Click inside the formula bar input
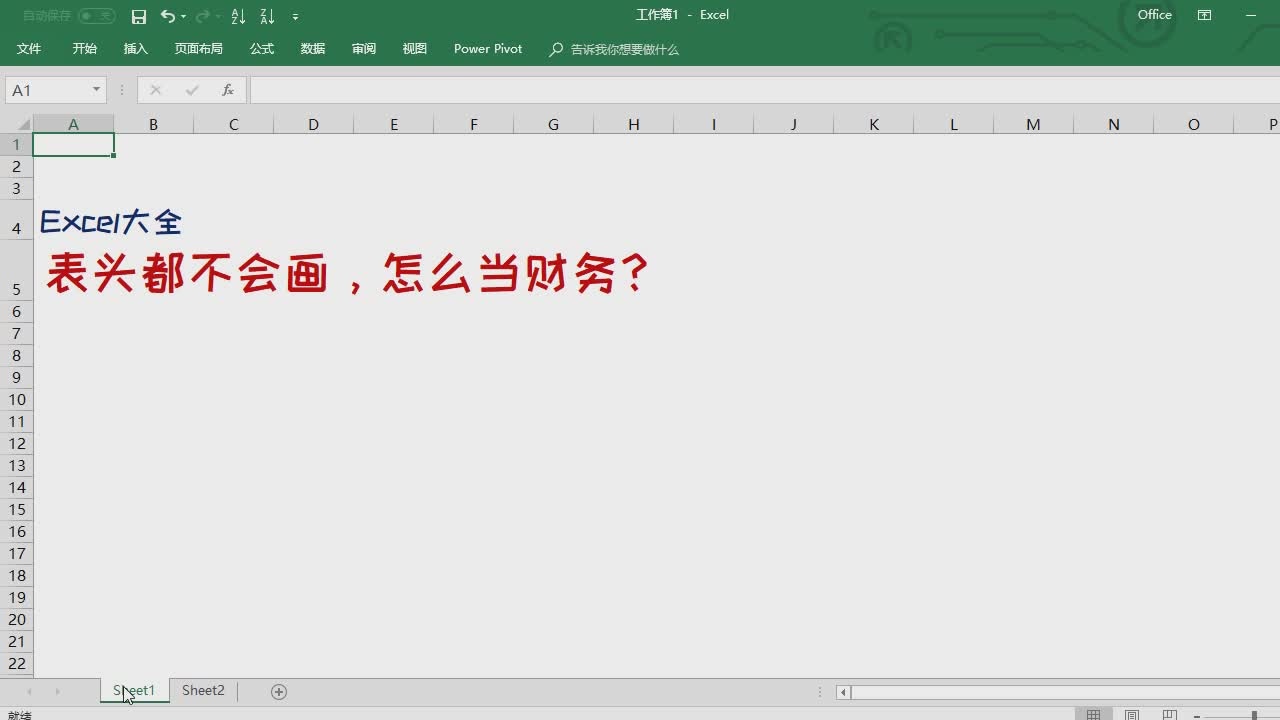 pos(764,90)
